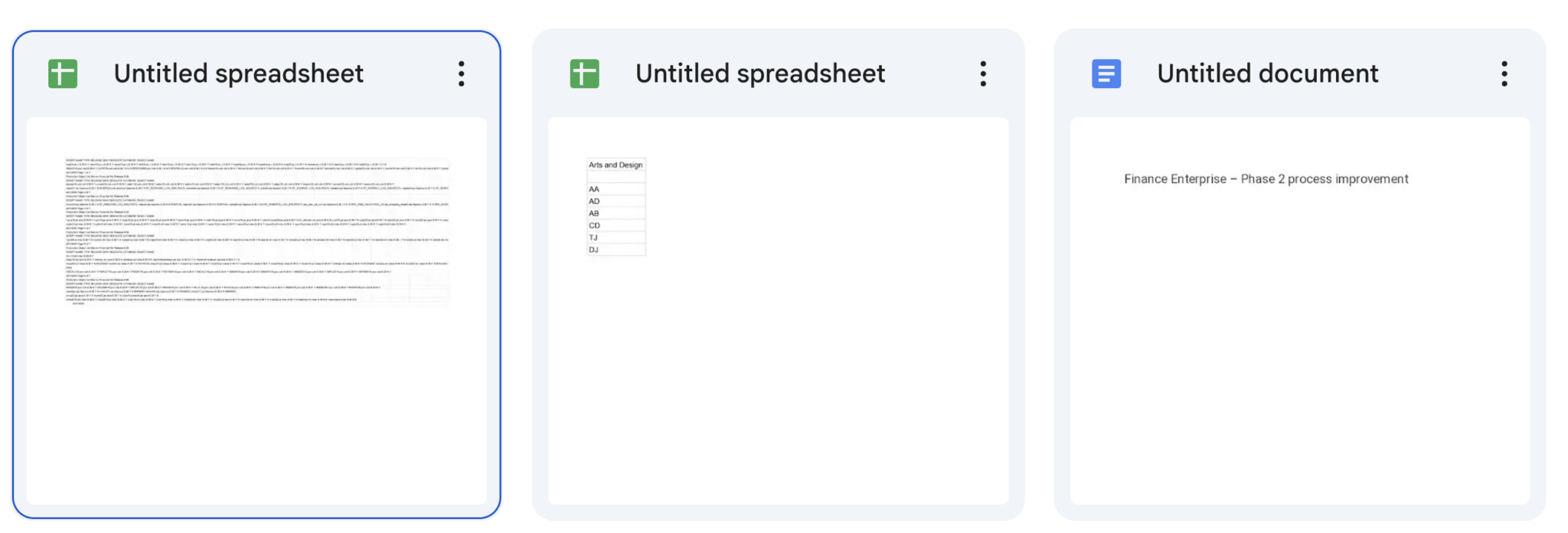Screen dimensions: 1568x533
Task: Click the green Sheets icon on first spreadsheet card
Action: click(x=62, y=73)
